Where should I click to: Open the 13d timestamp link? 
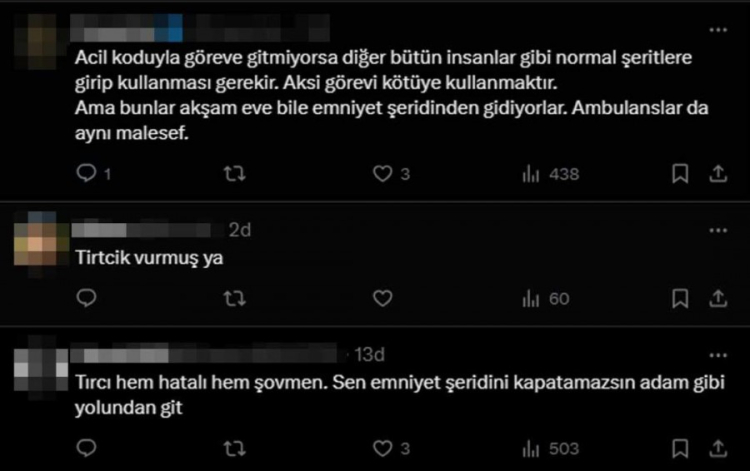(370, 355)
